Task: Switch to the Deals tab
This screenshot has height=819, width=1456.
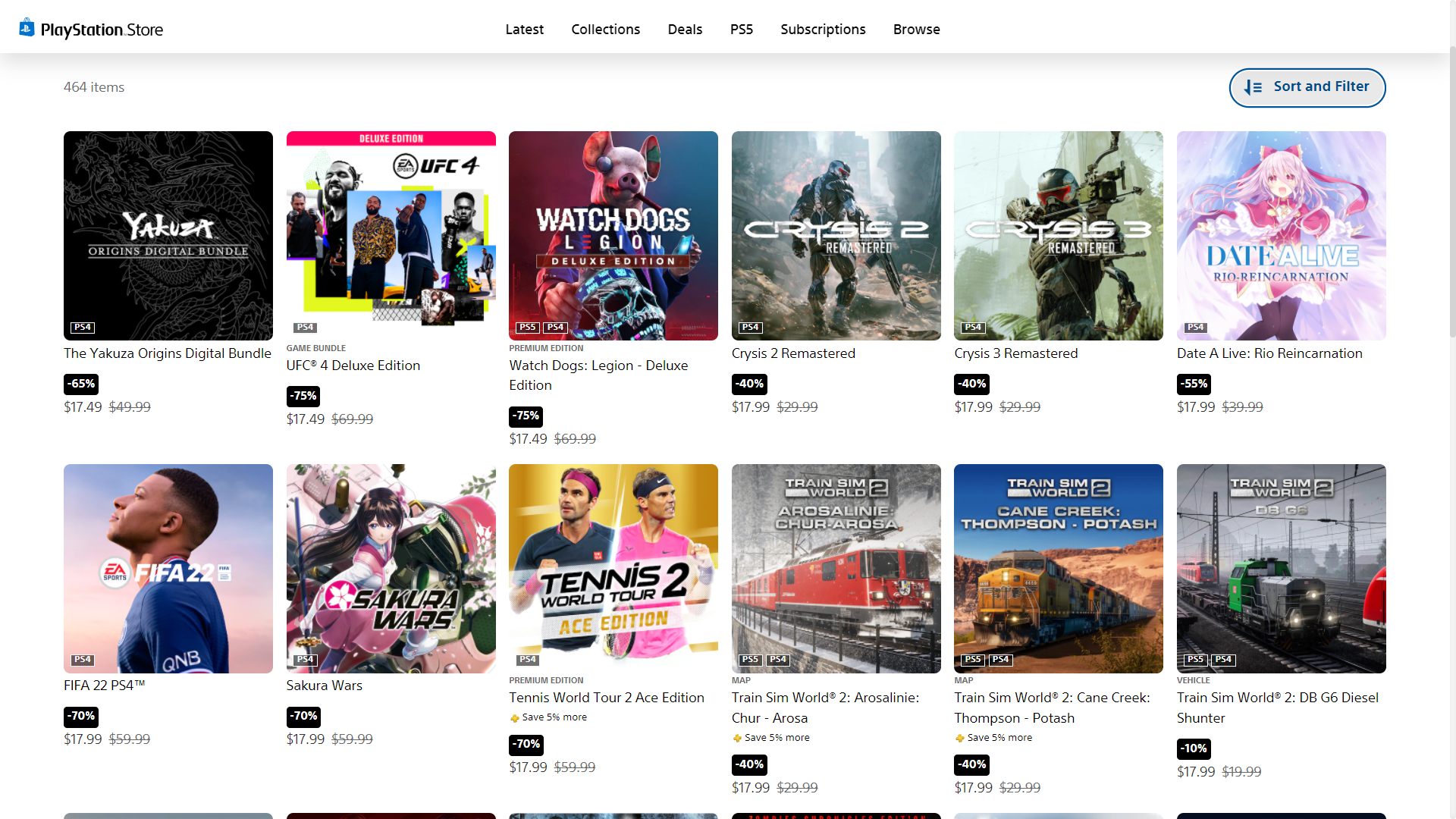Action: tap(685, 29)
